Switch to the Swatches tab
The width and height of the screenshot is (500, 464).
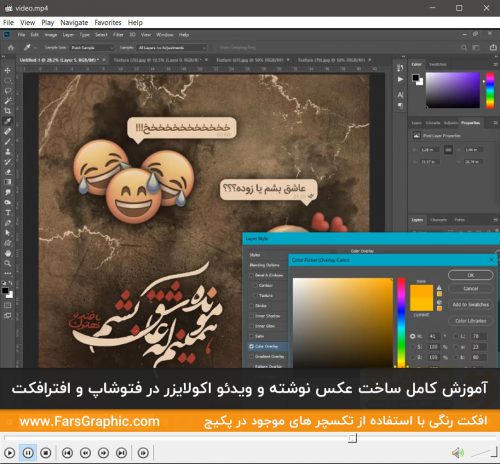(x=437, y=64)
